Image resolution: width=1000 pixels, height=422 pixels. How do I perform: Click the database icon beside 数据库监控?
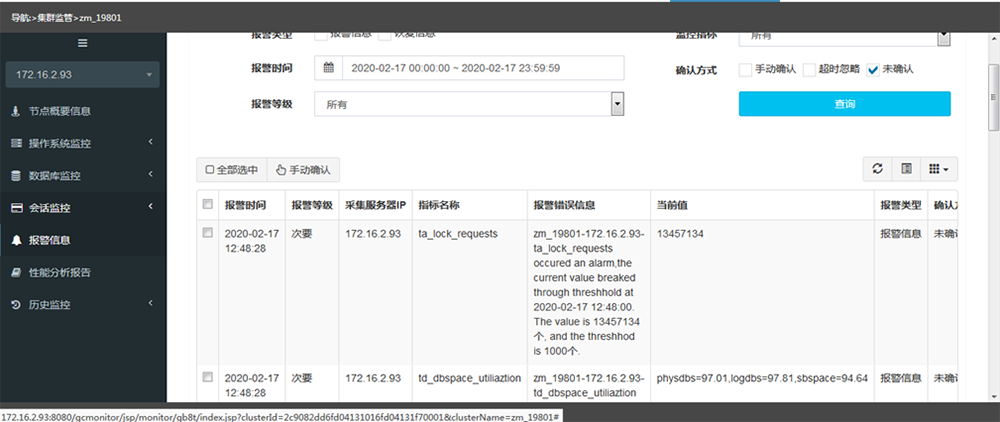16,175
